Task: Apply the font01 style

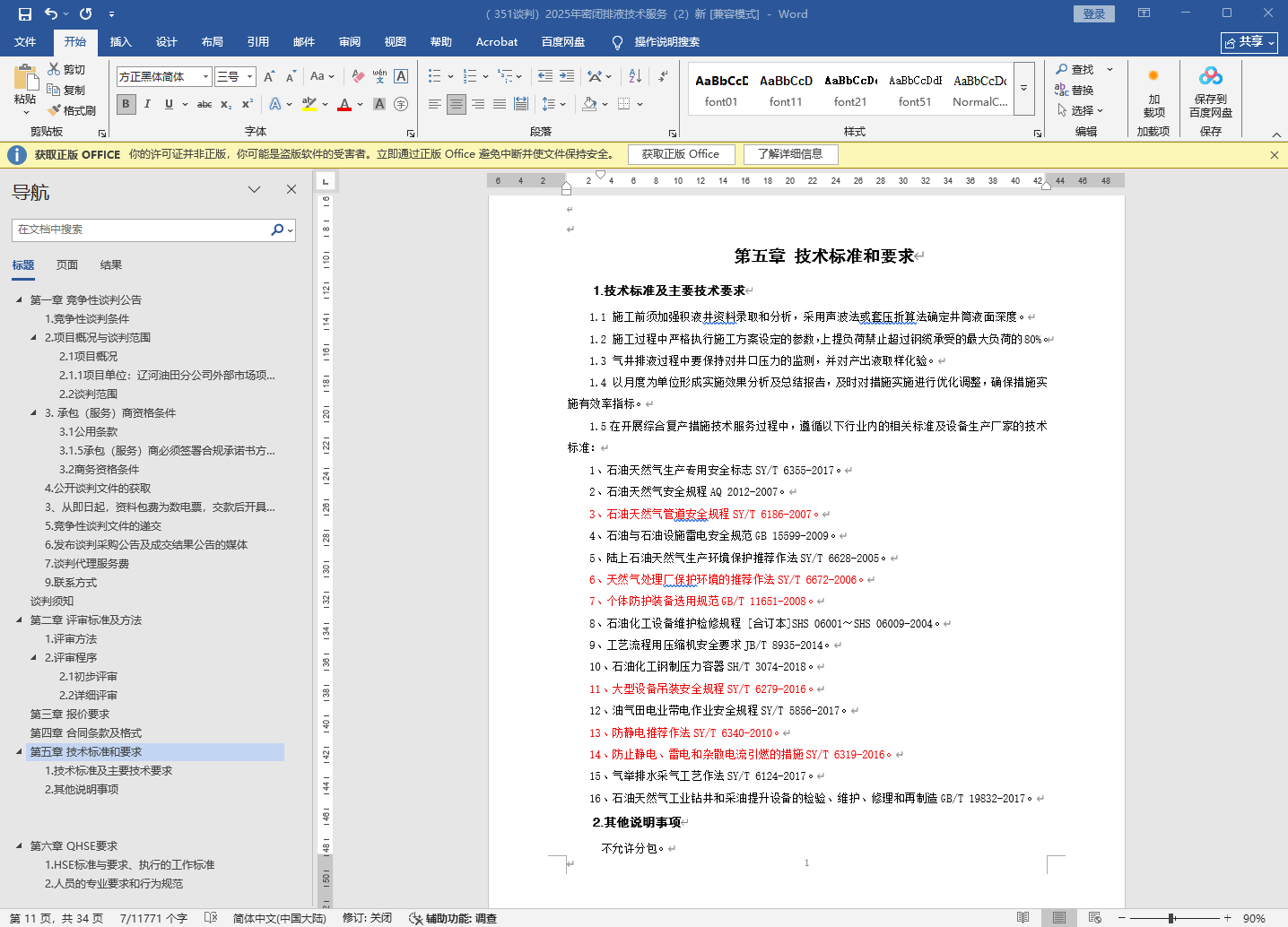Action: pos(721,90)
